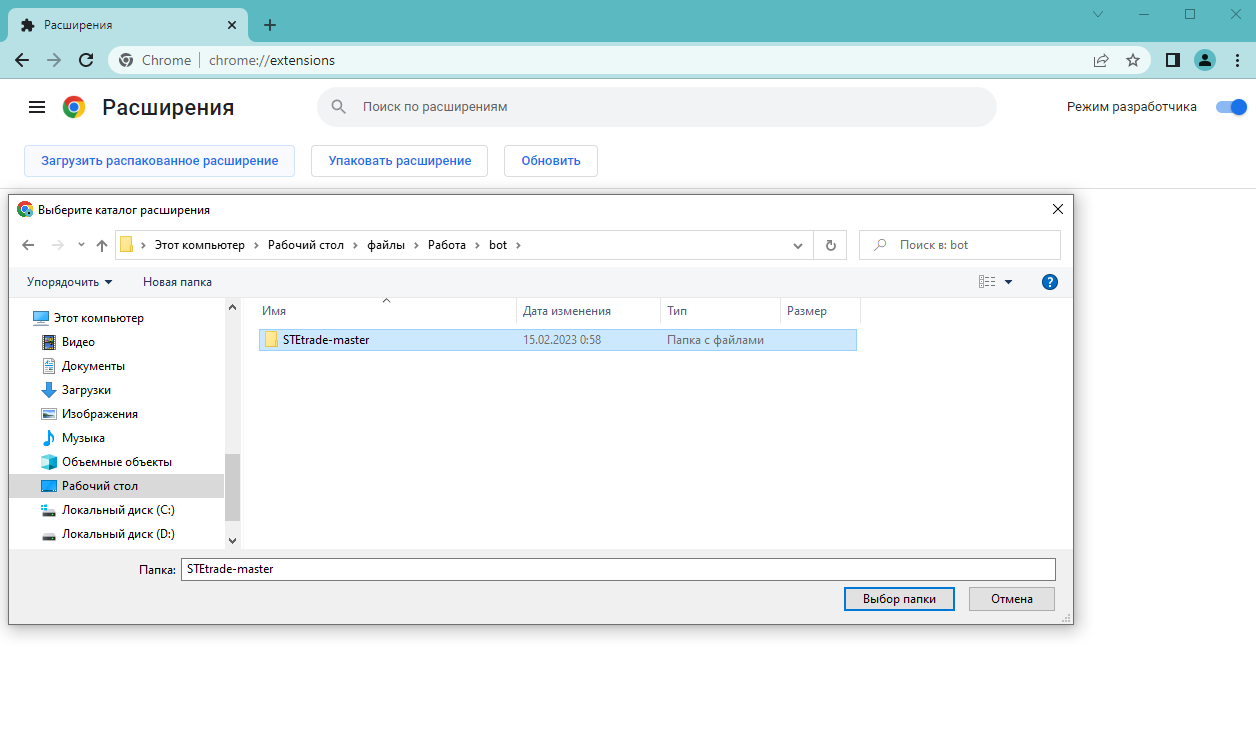
Task: Open Документы in the navigation pane
Action: (93, 366)
